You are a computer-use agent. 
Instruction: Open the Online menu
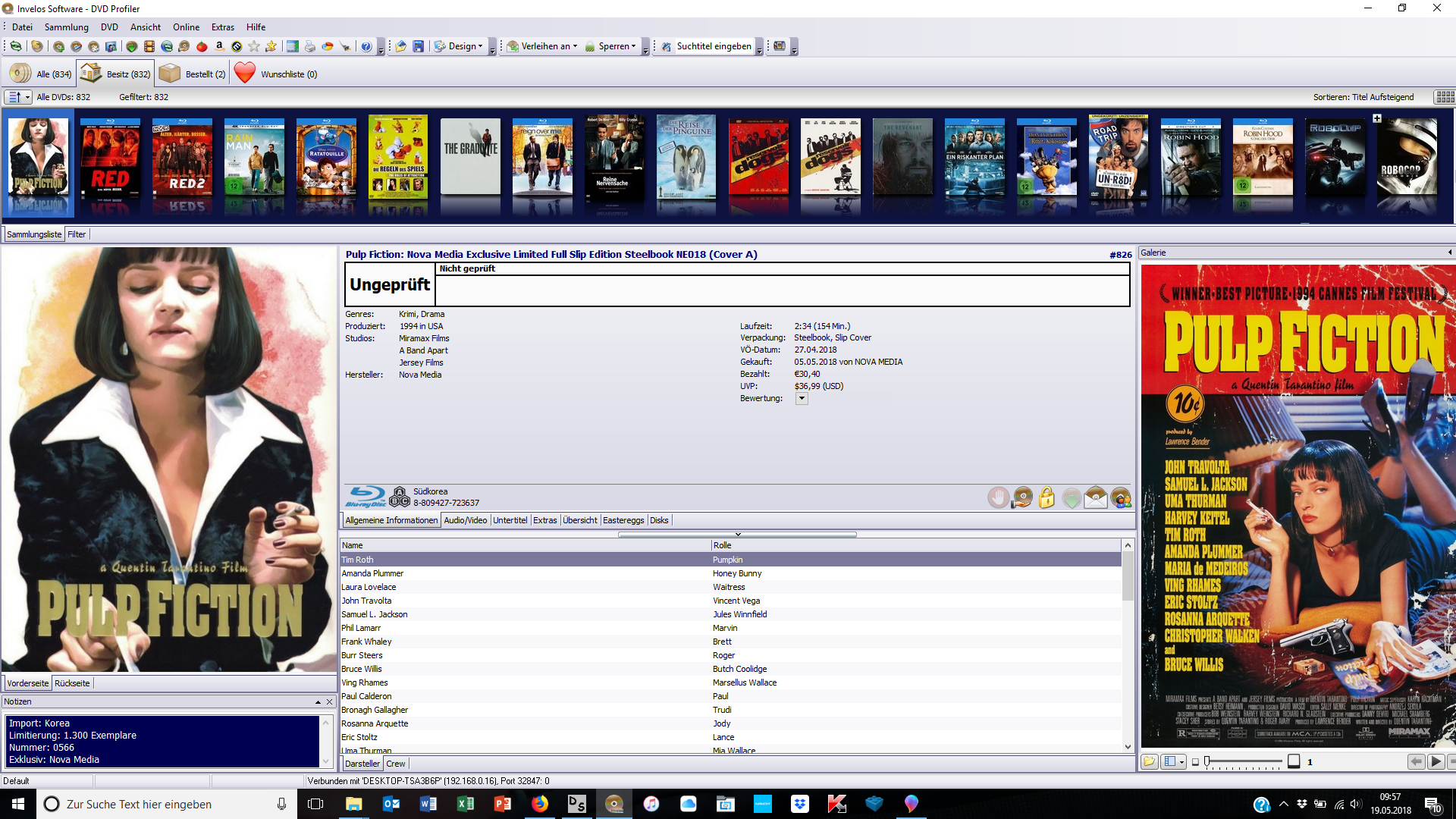(186, 27)
